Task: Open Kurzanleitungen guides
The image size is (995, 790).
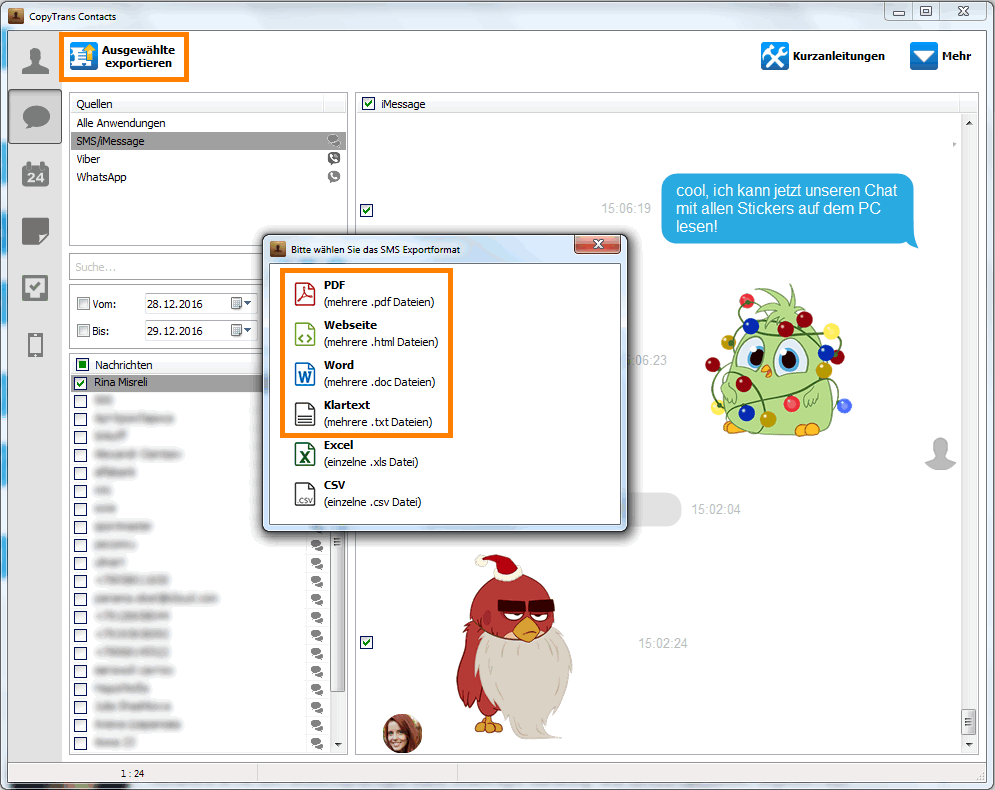Action: click(822, 56)
